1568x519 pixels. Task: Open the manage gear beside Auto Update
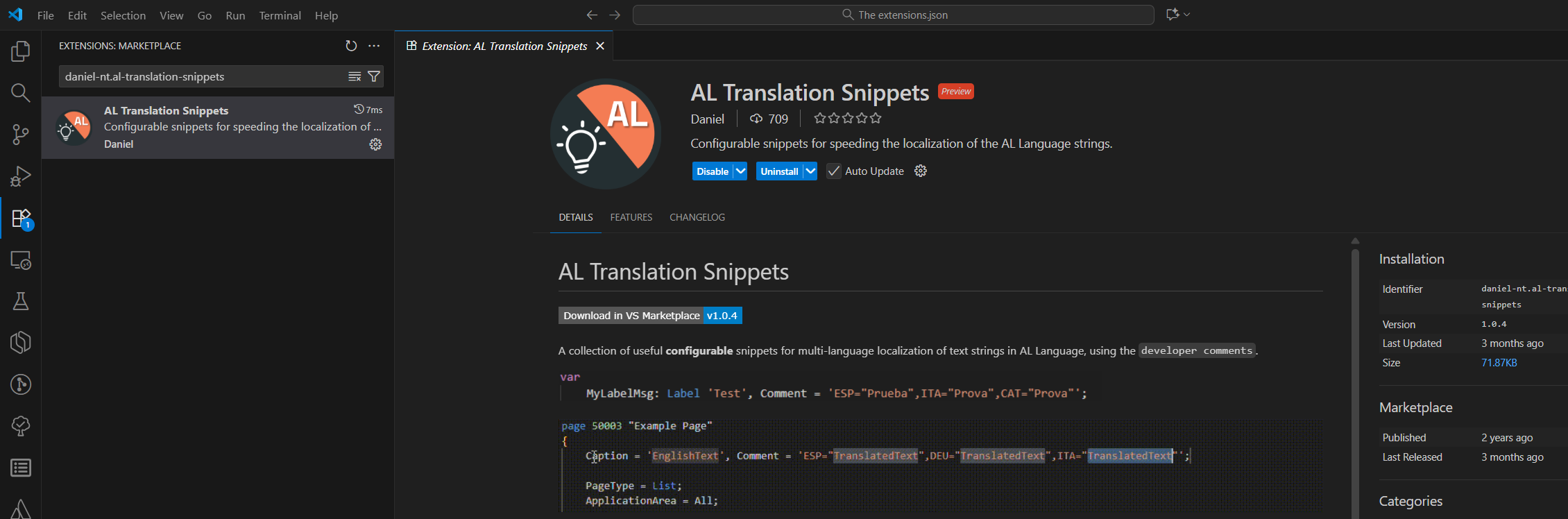[x=921, y=171]
